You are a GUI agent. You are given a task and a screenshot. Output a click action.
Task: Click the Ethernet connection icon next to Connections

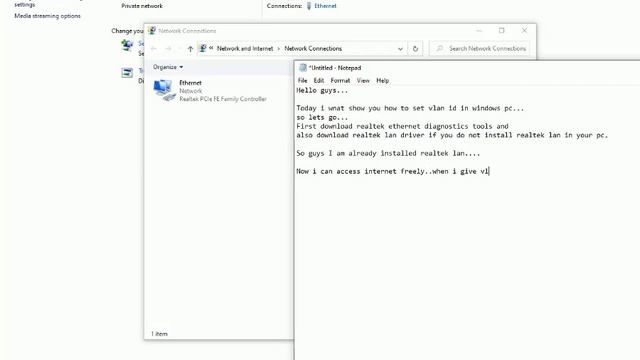309,6
